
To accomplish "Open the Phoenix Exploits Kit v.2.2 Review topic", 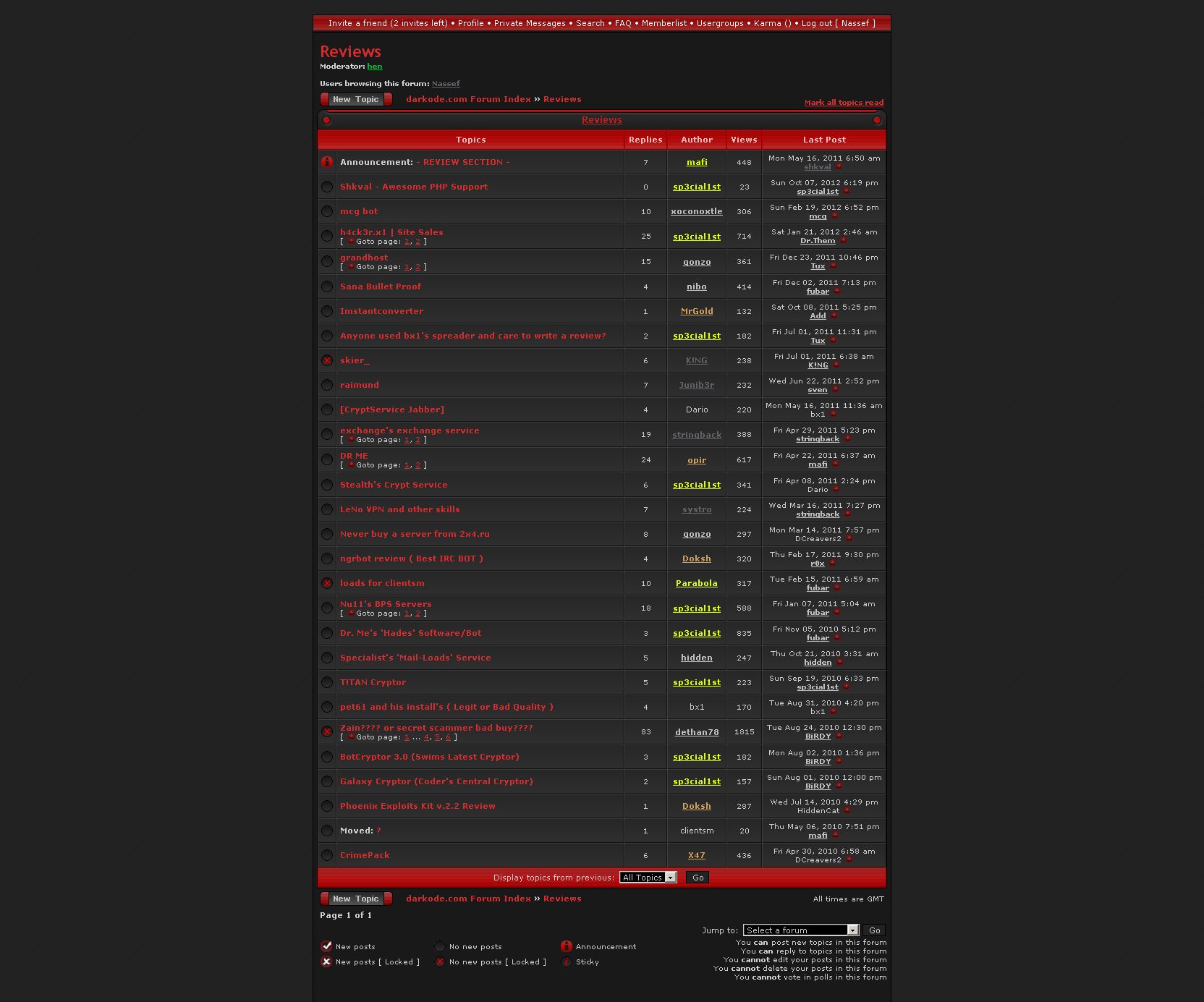I will point(417,806).
